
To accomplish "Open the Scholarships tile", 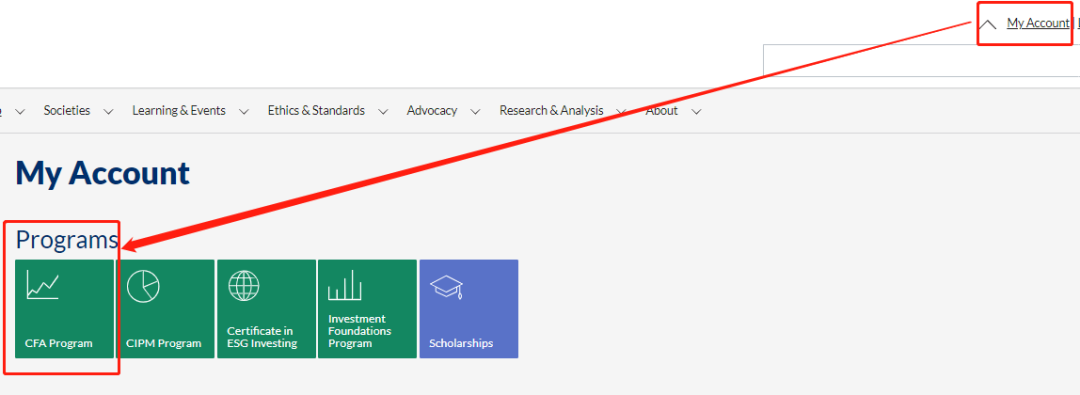I will pos(468,309).
